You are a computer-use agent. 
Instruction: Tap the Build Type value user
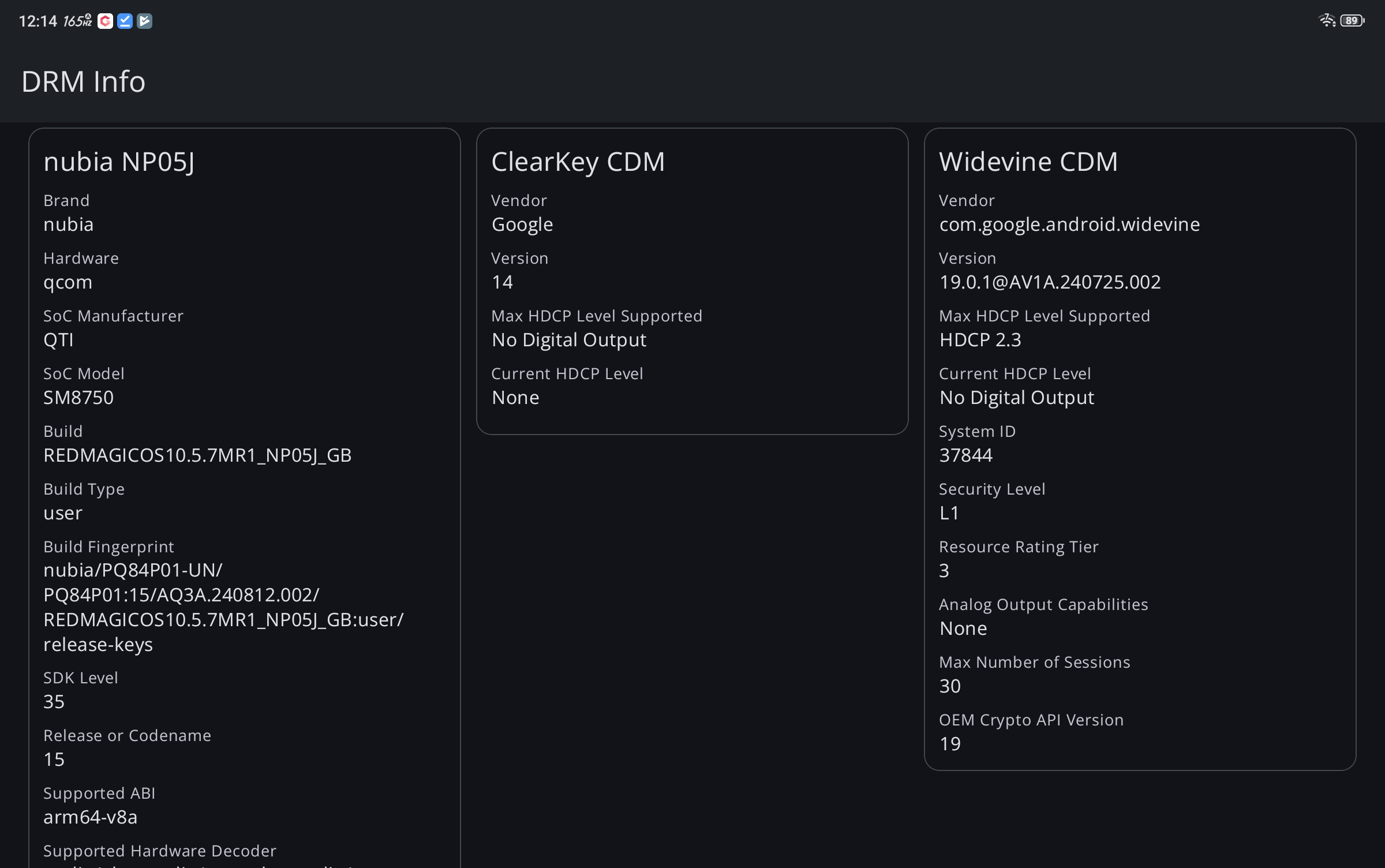pyautogui.click(x=63, y=513)
